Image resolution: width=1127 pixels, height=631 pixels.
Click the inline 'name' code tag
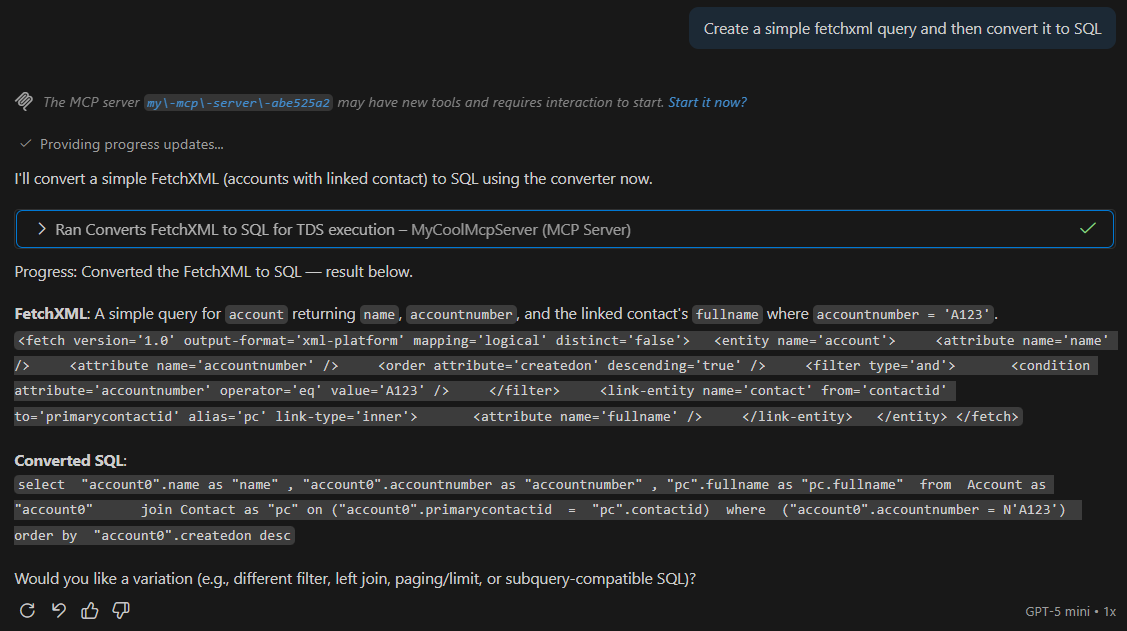(379, 314)
